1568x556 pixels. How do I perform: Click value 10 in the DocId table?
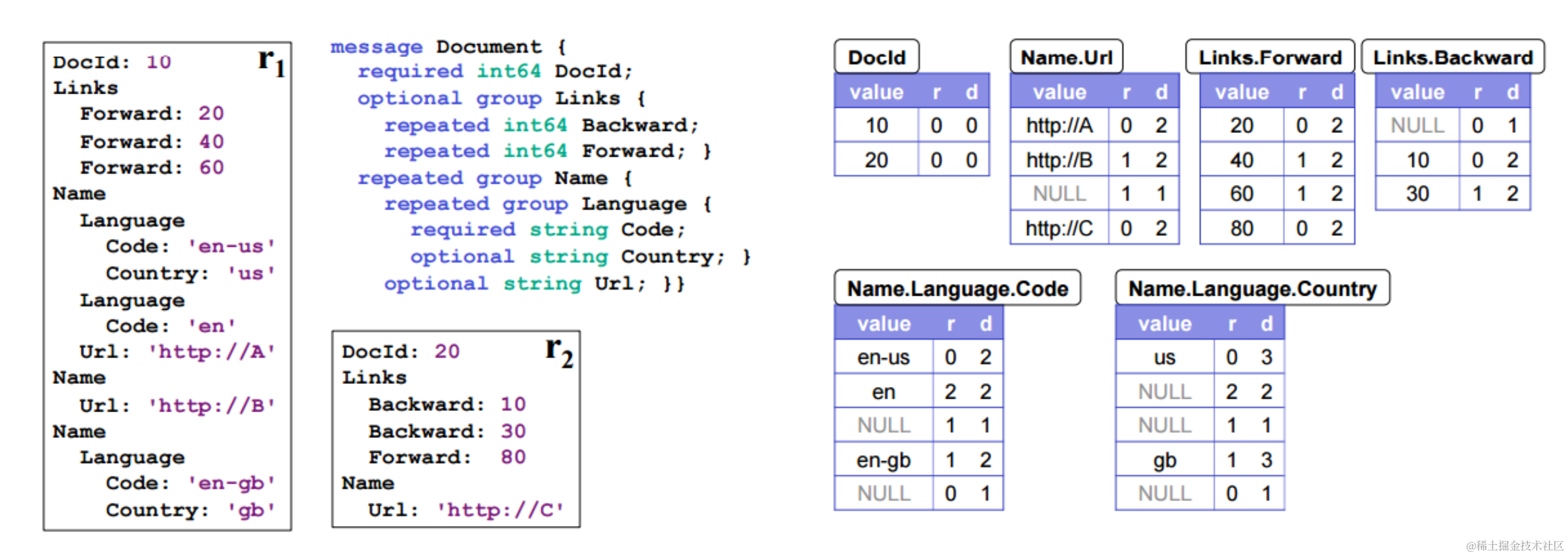[876, 126]
